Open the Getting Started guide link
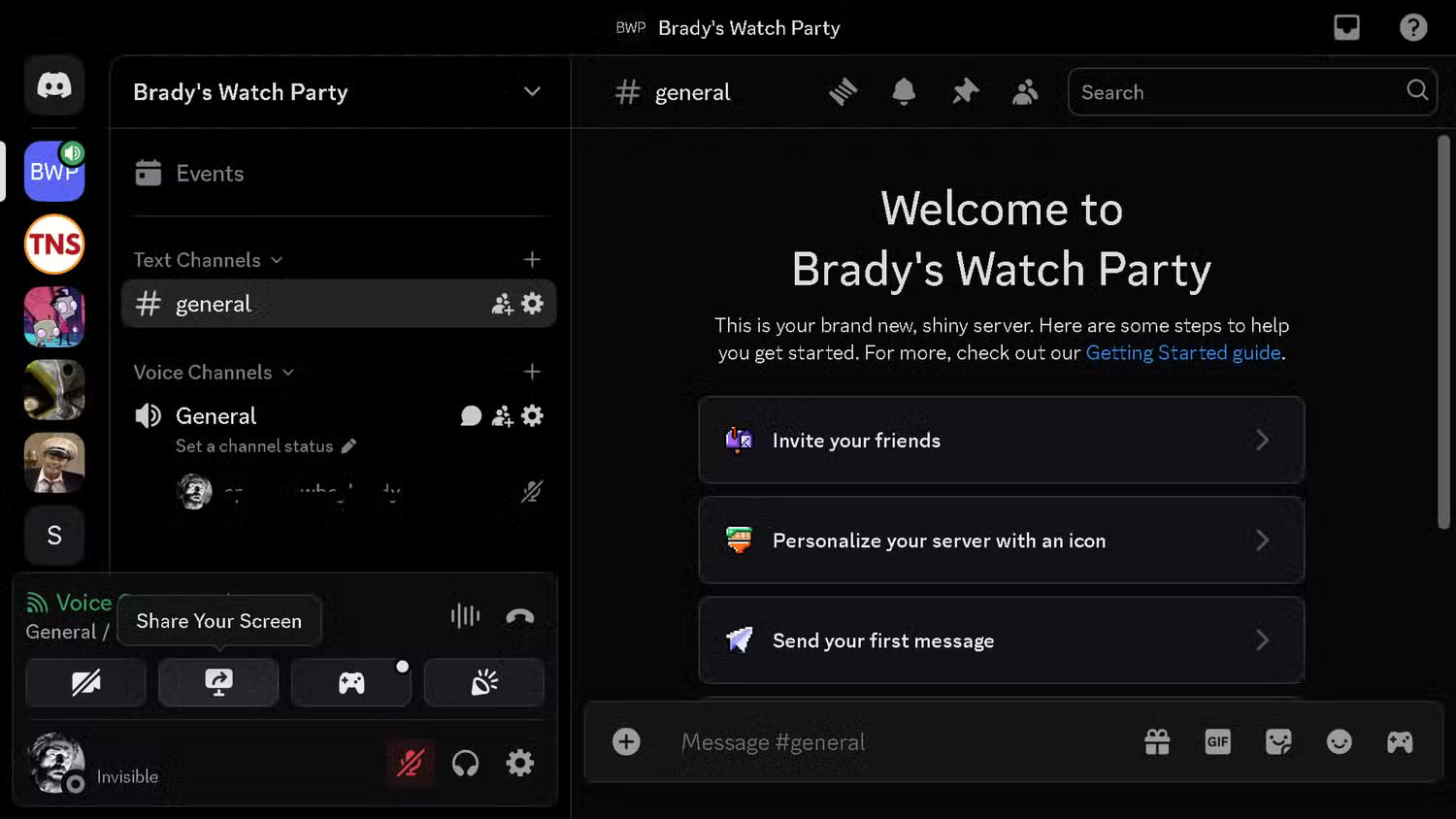The width and height of the screenshot is (1456, 819). tap(1183, 353)
